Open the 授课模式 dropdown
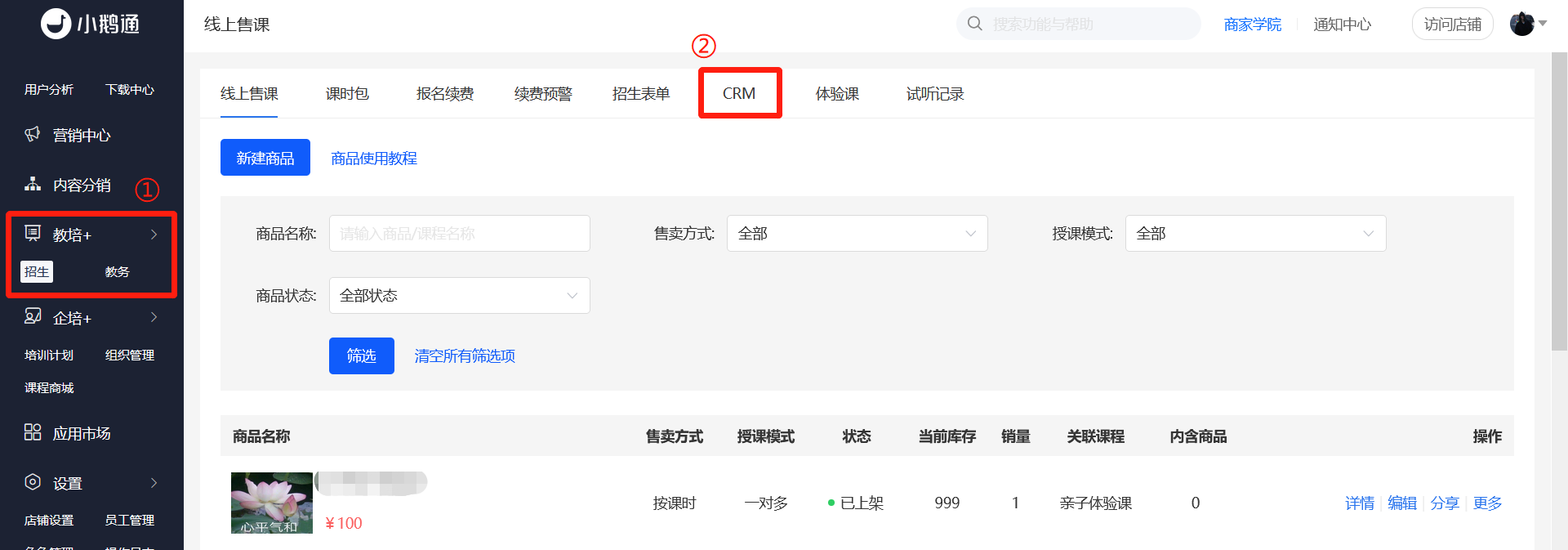The width and height of the screenshot is (1568, 550). pos(1256,234)
